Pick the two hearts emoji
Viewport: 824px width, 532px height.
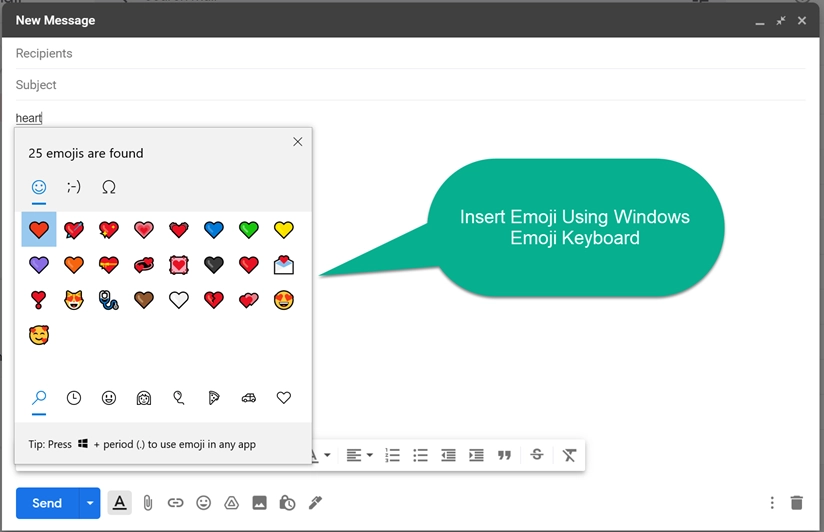(249, 300)
